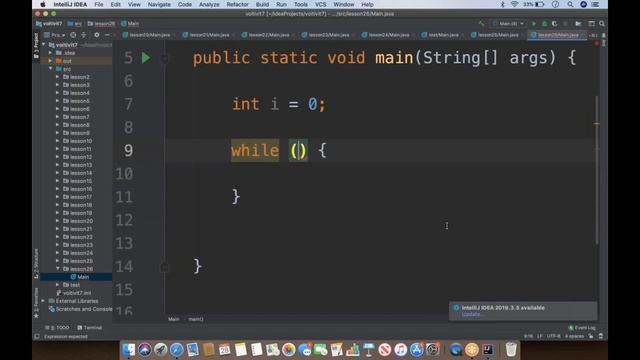This screenshot has height=360, width=640.
Task: Show hidden editor tabs dropdown
Action: pyautogui.click(x=593, y=35)
